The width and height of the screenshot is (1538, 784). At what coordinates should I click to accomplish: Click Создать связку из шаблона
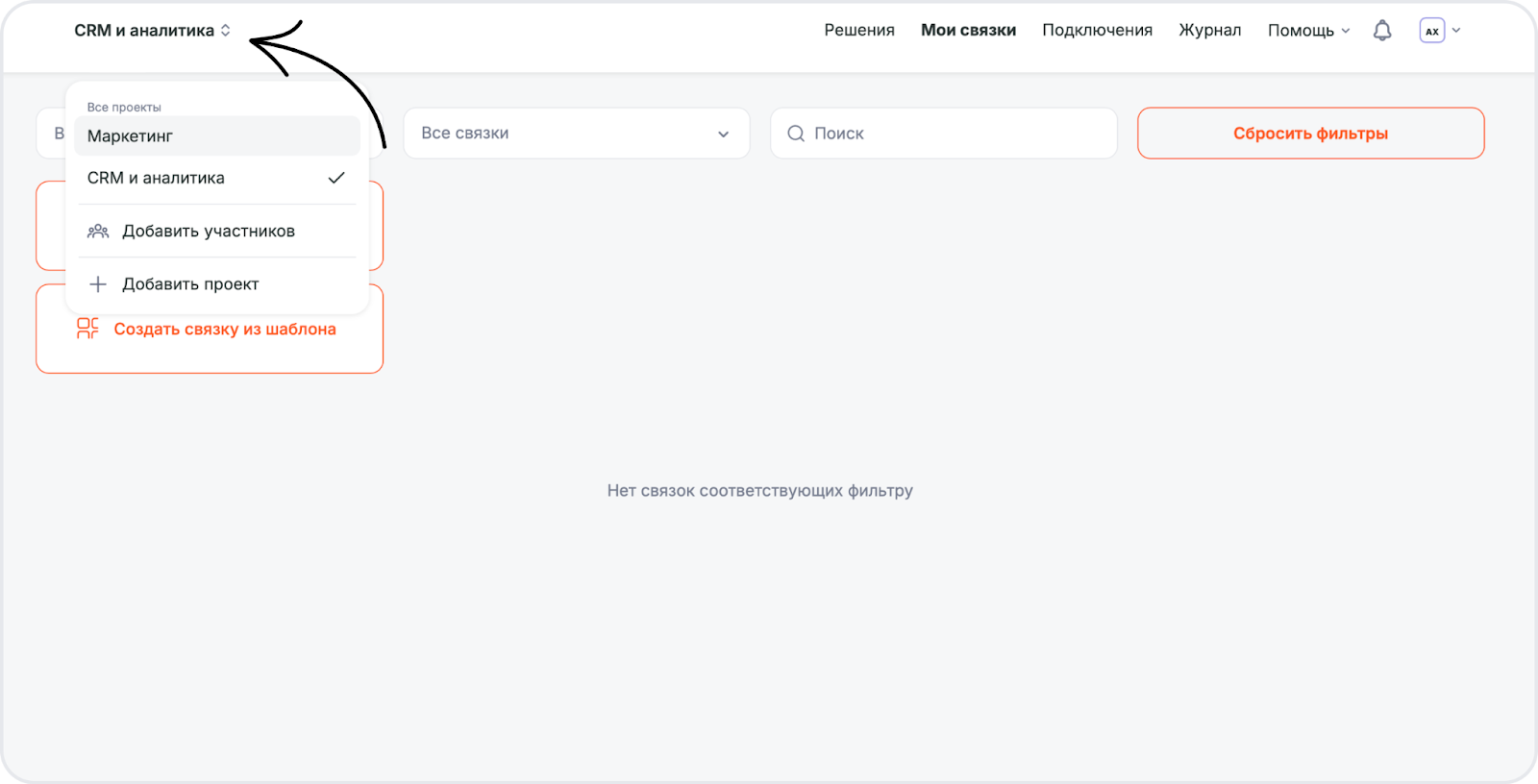click(x=210, y=329)
